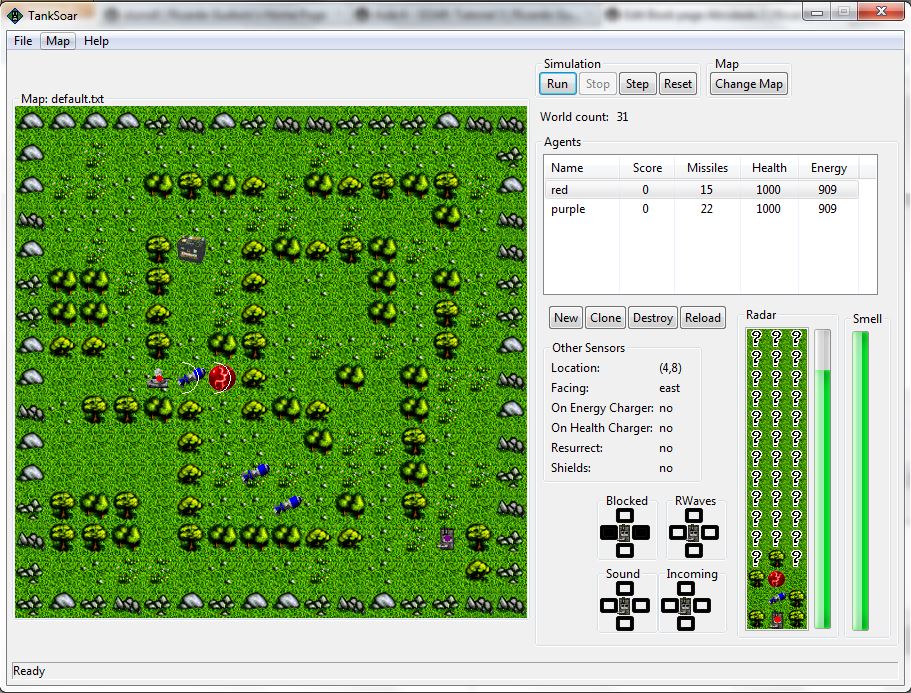This screenshot has width=911, height=693.
Task: Advance the simulation with the Step button
Action: coord(636,84)
